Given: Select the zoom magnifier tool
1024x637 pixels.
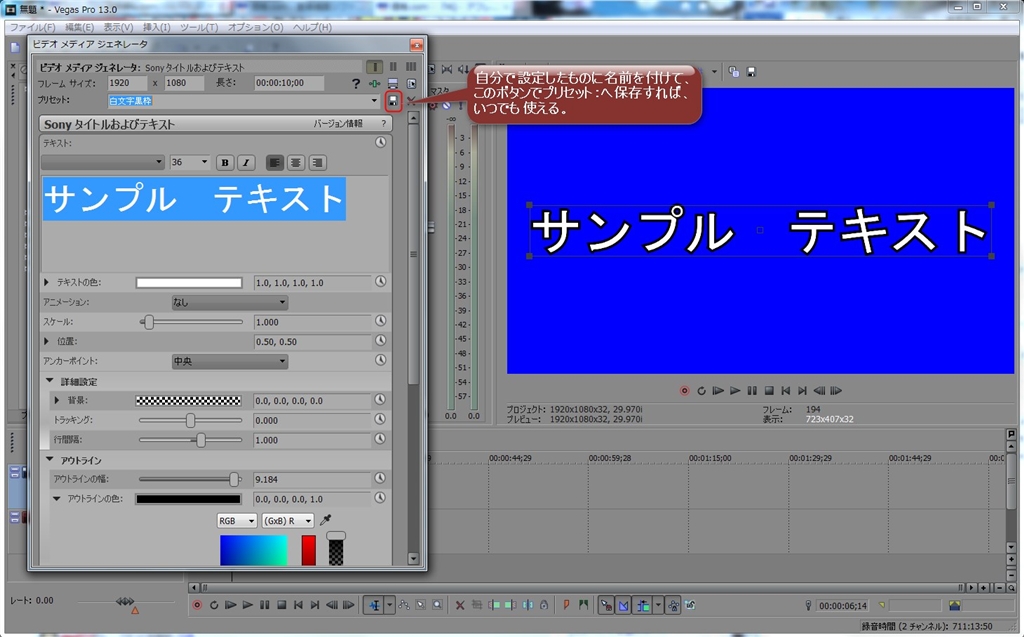Looking at the screenshot, I should click(438, 605).
